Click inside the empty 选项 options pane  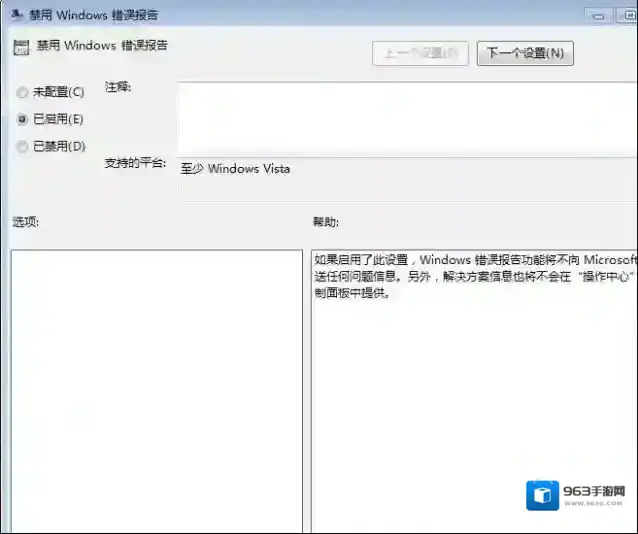tap(157, 391)
